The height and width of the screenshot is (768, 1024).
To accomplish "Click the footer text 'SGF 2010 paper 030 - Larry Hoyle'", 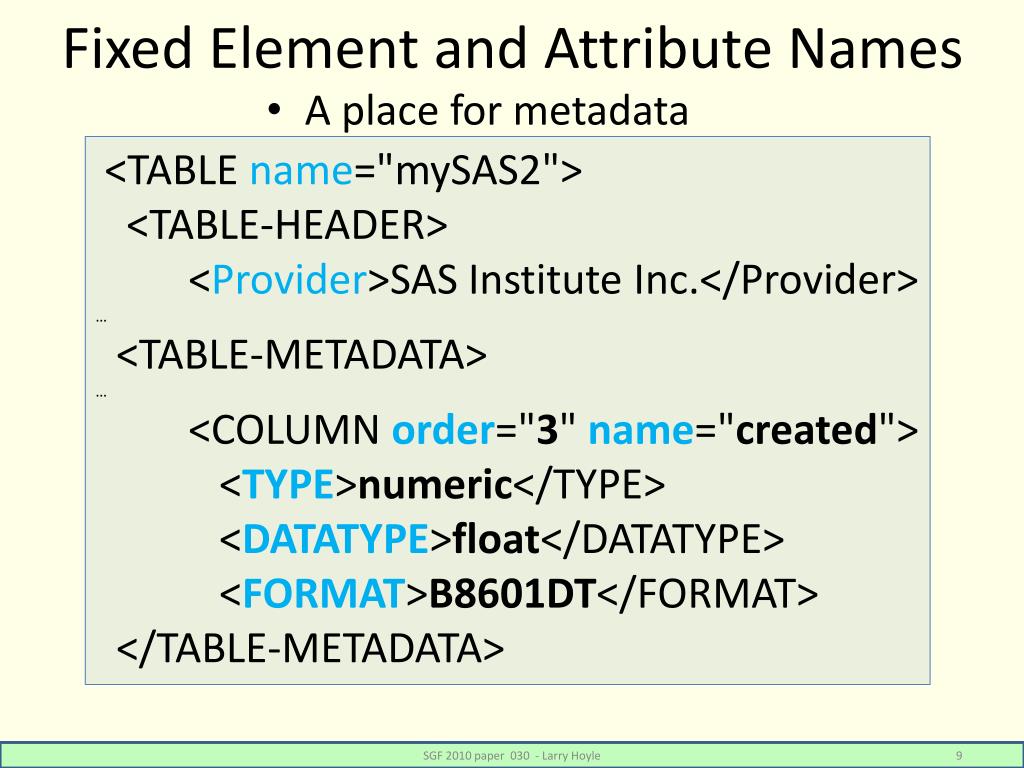I will pos(511,756).
